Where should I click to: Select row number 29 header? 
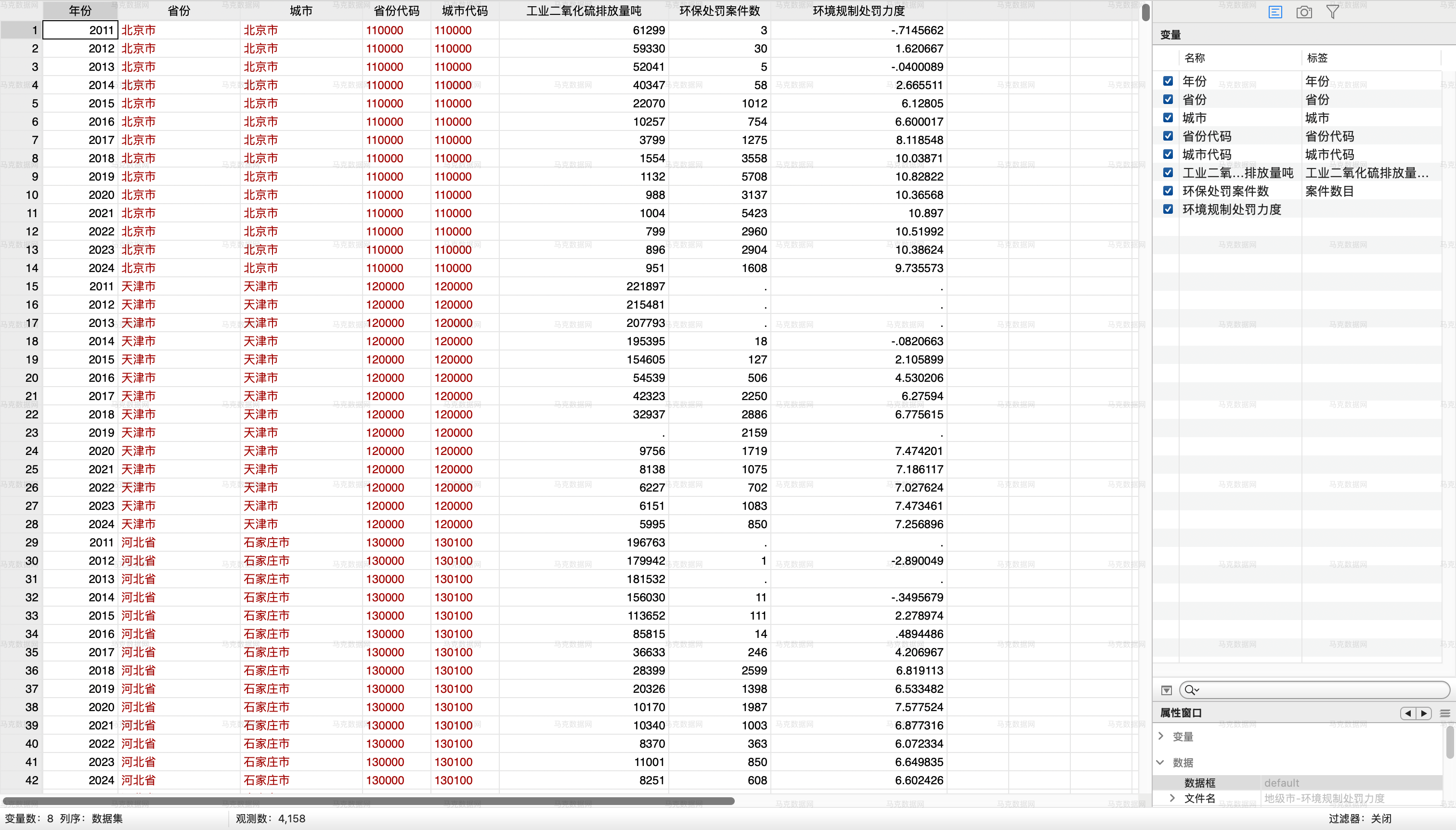21,542
